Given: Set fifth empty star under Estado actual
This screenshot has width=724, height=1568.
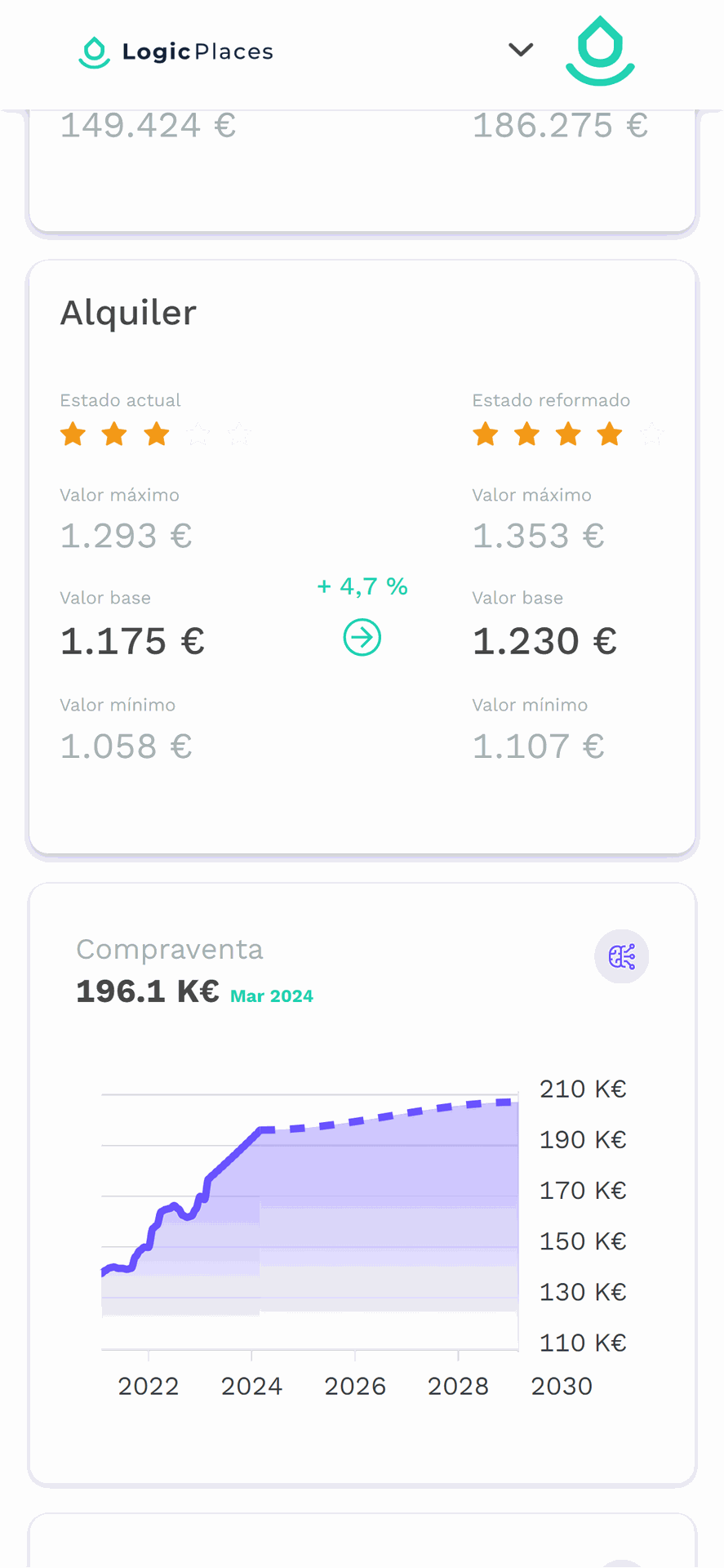Looking at the screenshot, I should coord(240,434).
